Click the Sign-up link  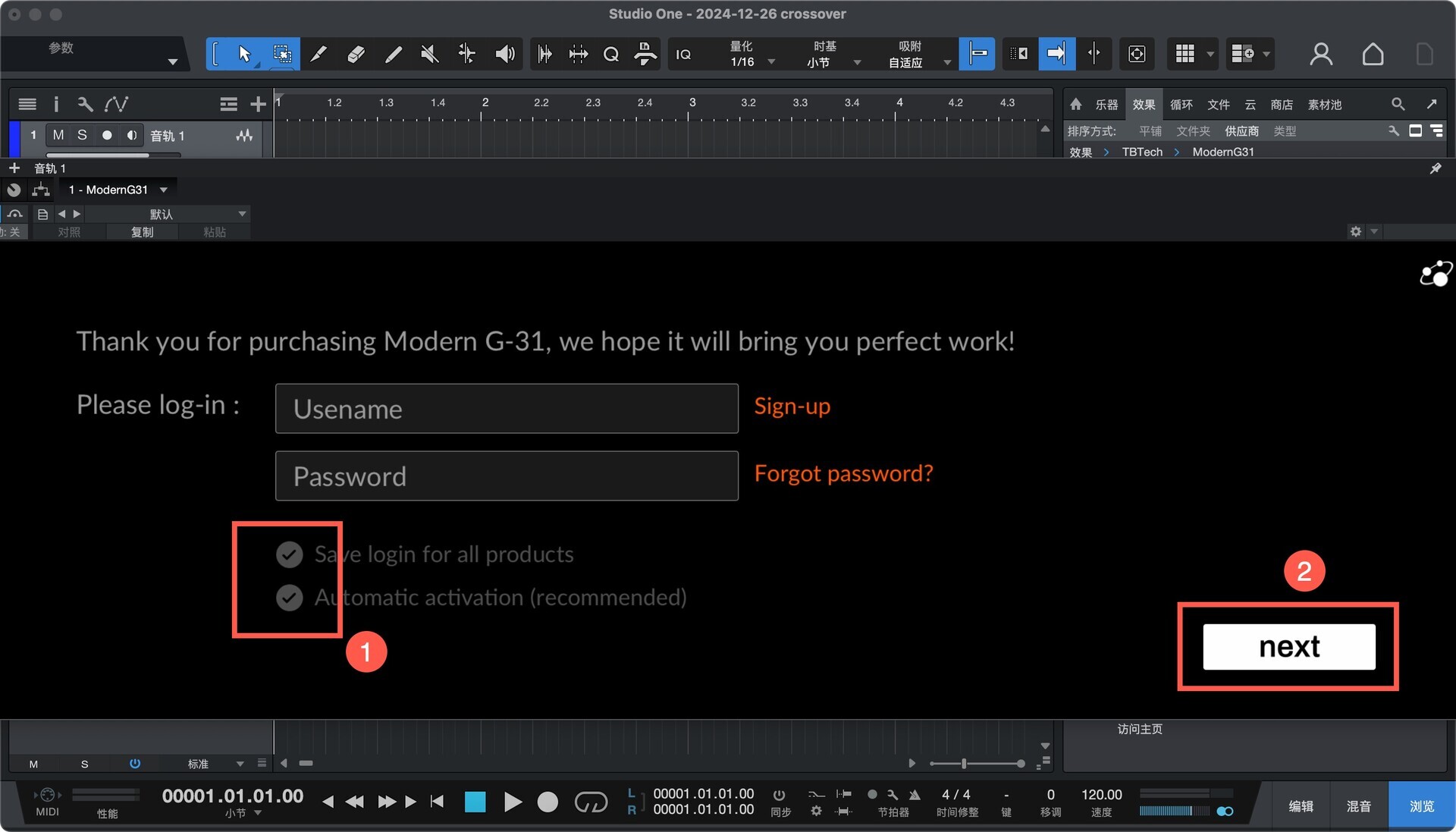pos(792,407)
